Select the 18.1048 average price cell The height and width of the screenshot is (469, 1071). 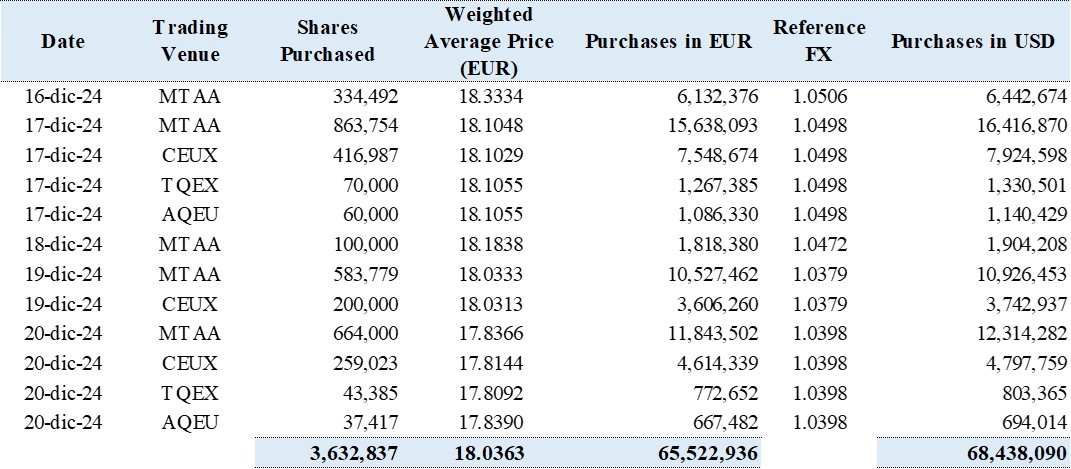point(491,126)
